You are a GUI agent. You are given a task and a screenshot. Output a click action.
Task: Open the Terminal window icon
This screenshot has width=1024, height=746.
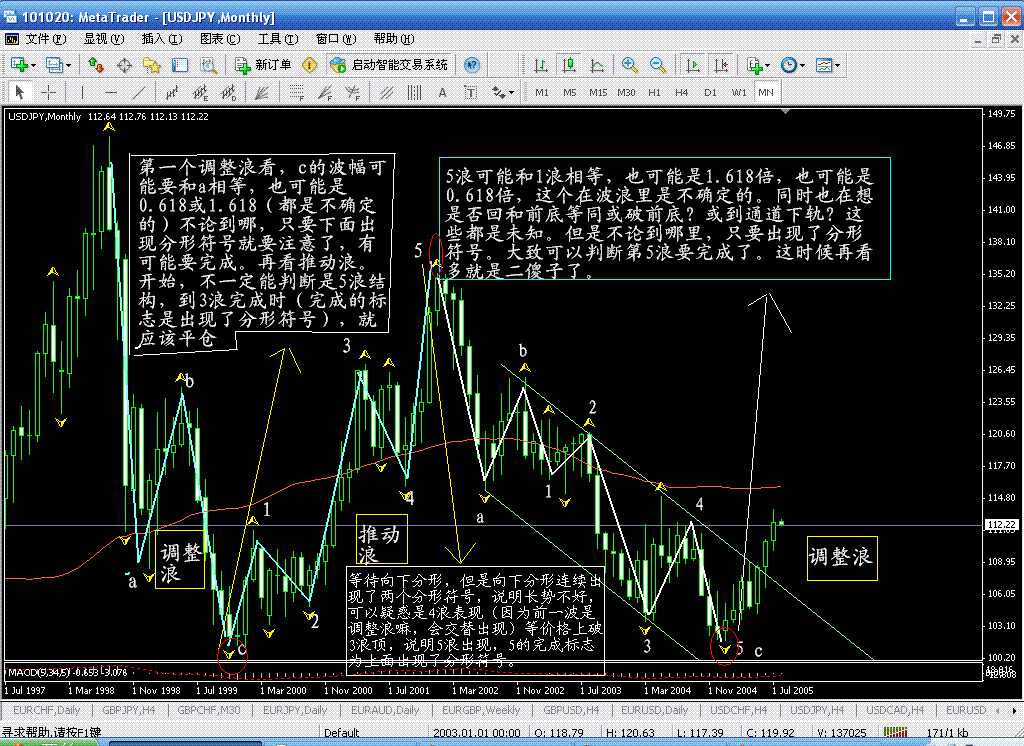180,65
